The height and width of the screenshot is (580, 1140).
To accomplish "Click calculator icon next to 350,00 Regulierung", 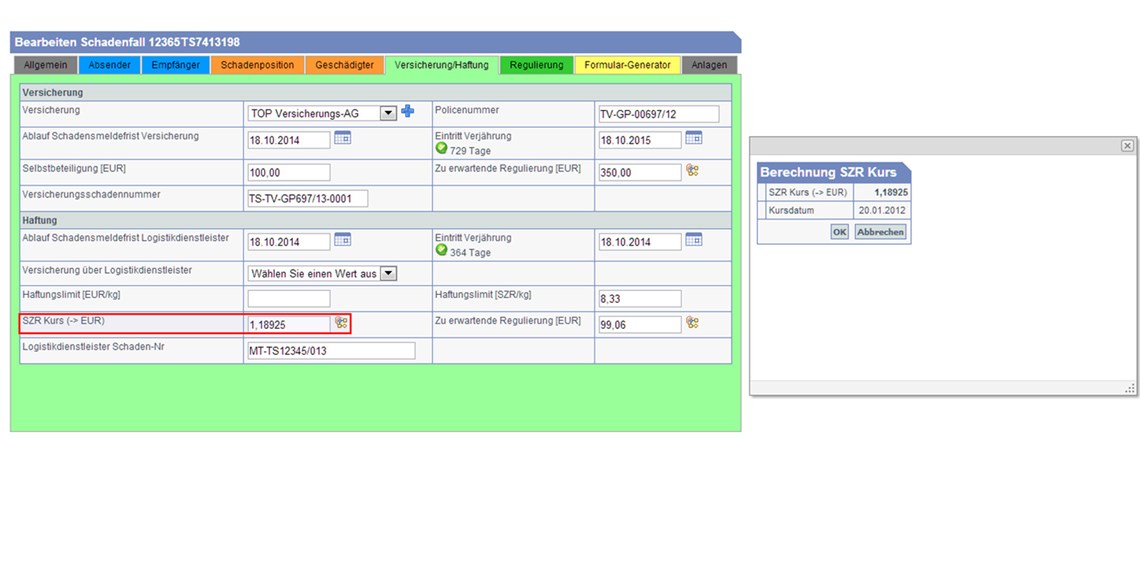I will click(692, 171).
